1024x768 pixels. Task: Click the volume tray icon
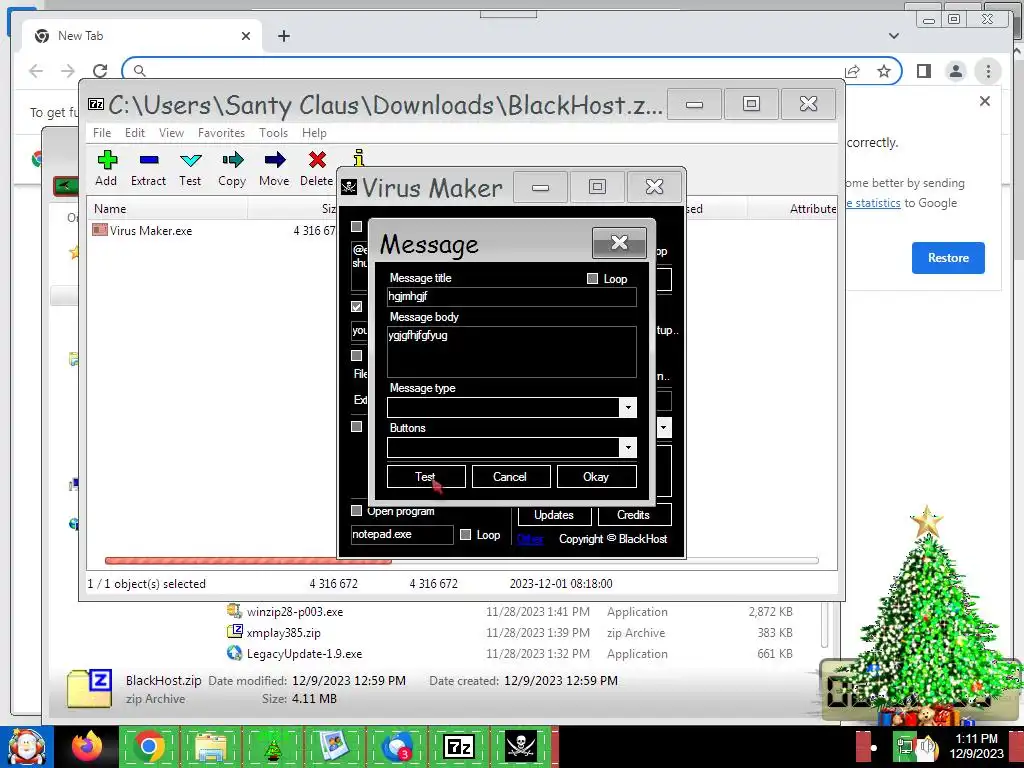point(927,746)
